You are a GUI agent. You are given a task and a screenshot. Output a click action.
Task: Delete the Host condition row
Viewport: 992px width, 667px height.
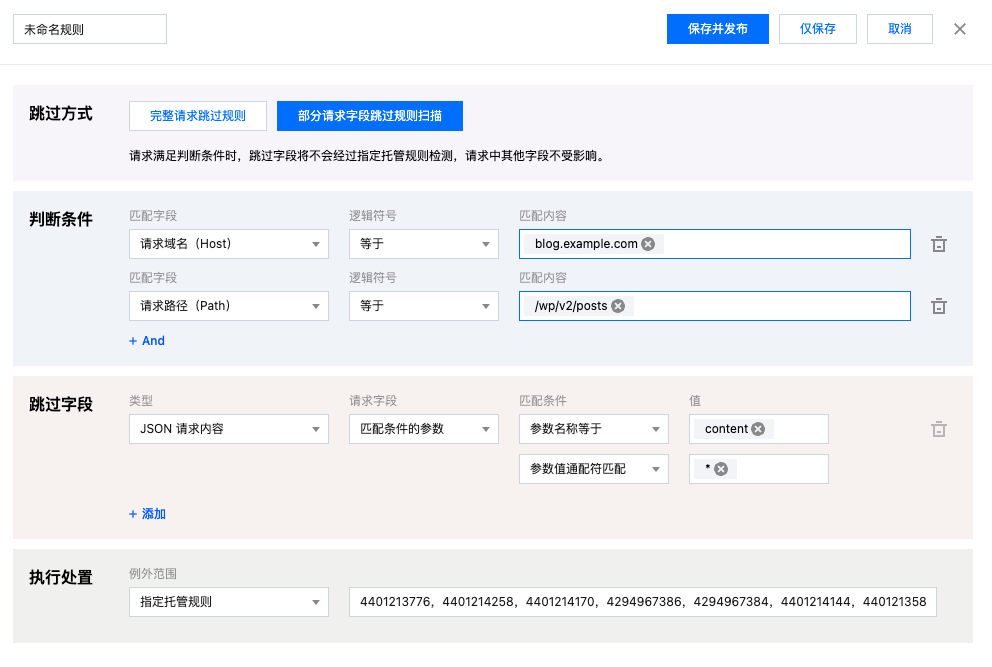[938, 244]
